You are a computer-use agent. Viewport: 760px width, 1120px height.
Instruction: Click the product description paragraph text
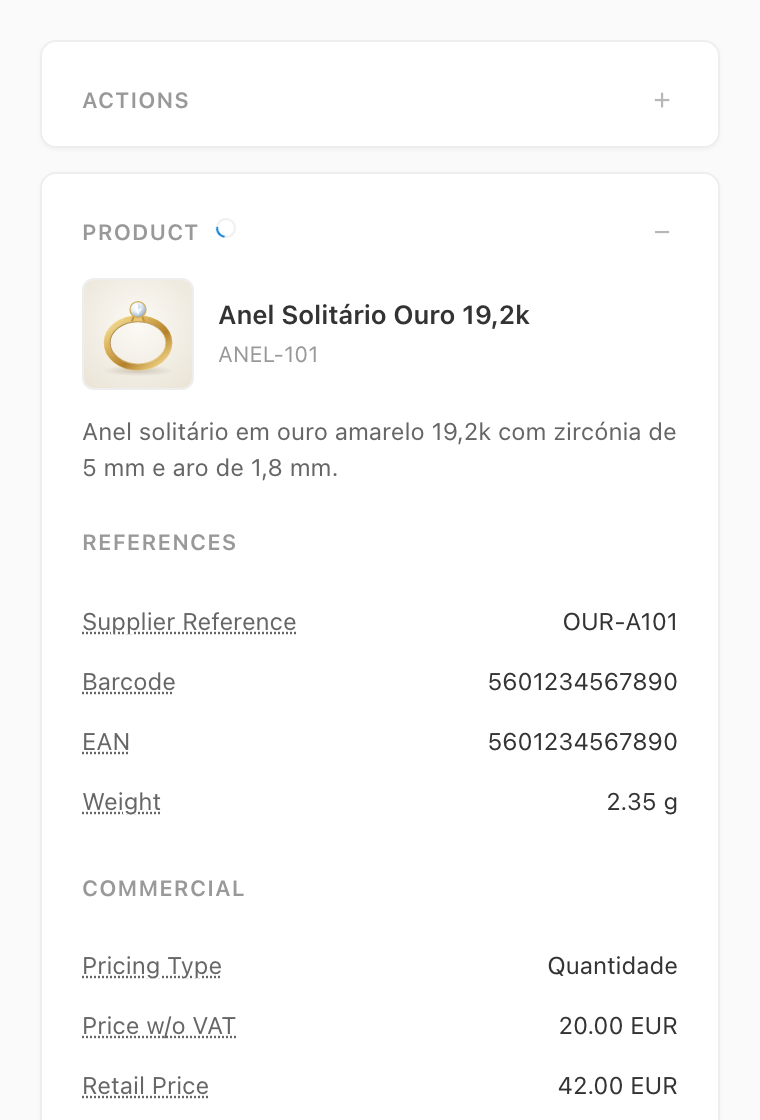click(379, 450)
